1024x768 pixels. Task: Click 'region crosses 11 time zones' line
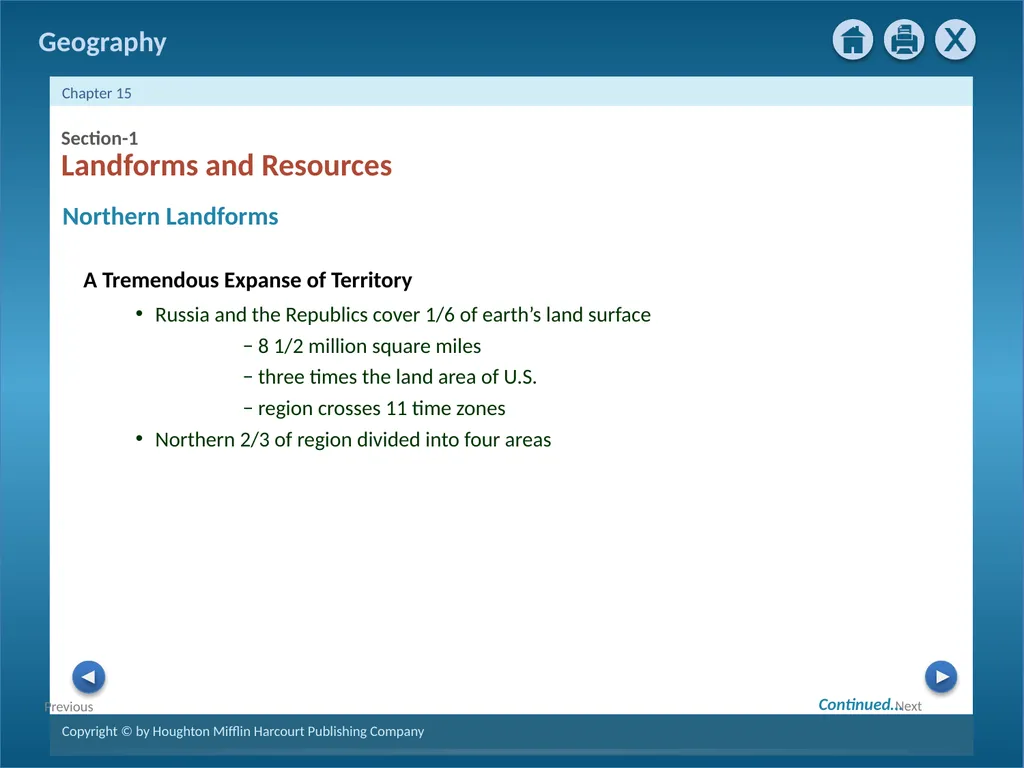click(x=381, y=409)
